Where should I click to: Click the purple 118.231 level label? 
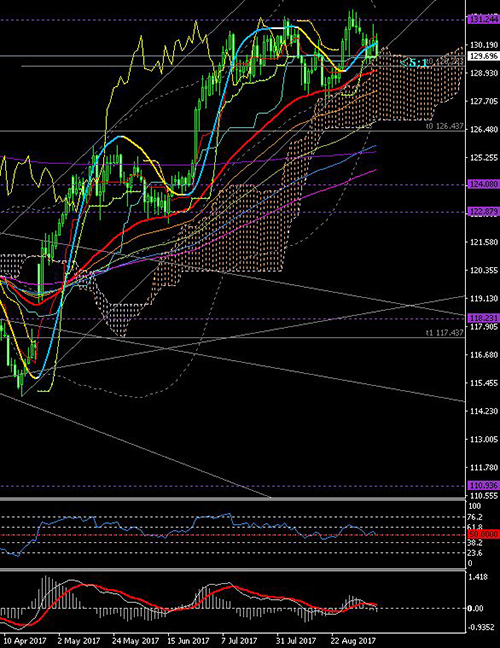tap(483, 318)
